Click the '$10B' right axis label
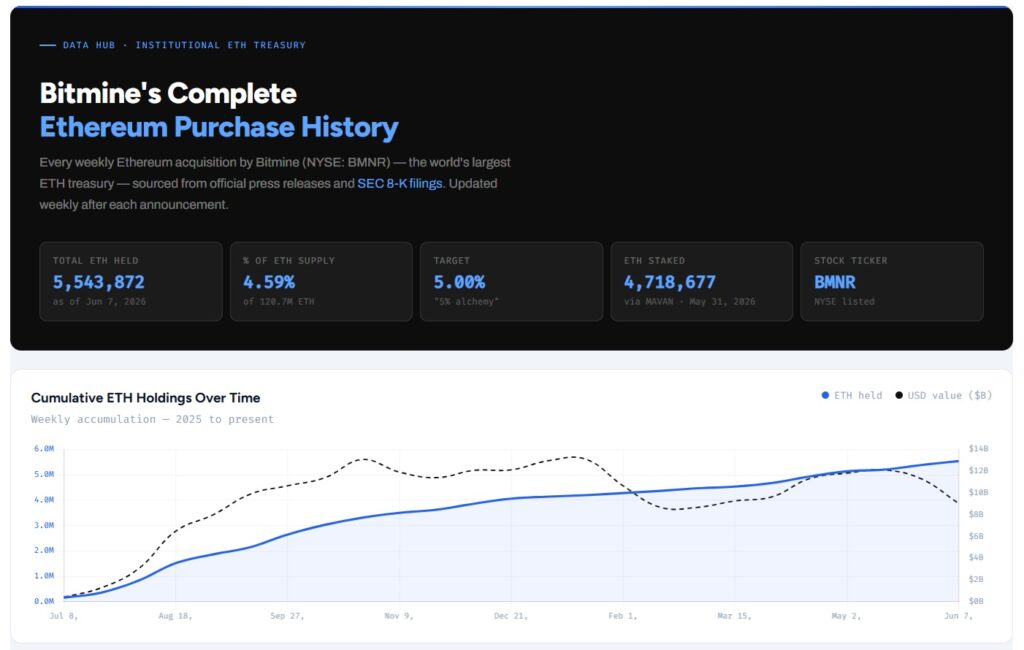This screenshot has height=650, width=1024. [x=978, y=493]
